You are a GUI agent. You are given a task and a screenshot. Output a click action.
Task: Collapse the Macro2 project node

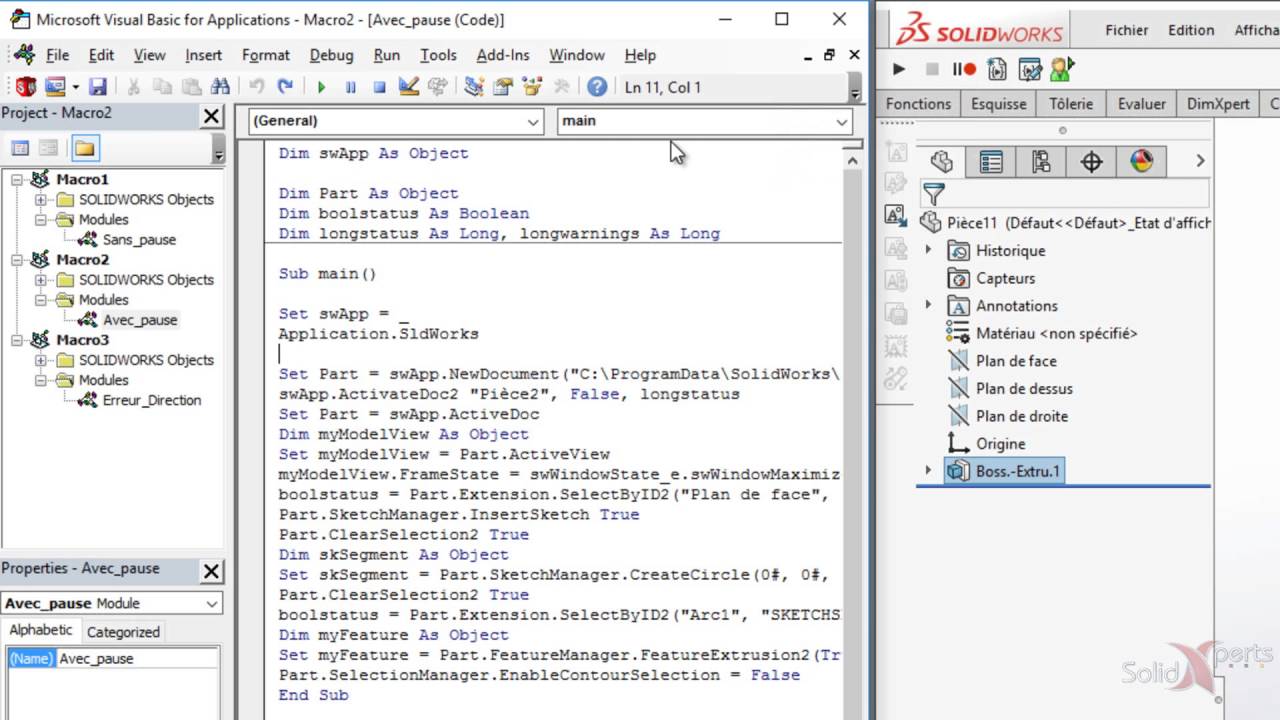point(16,260)
